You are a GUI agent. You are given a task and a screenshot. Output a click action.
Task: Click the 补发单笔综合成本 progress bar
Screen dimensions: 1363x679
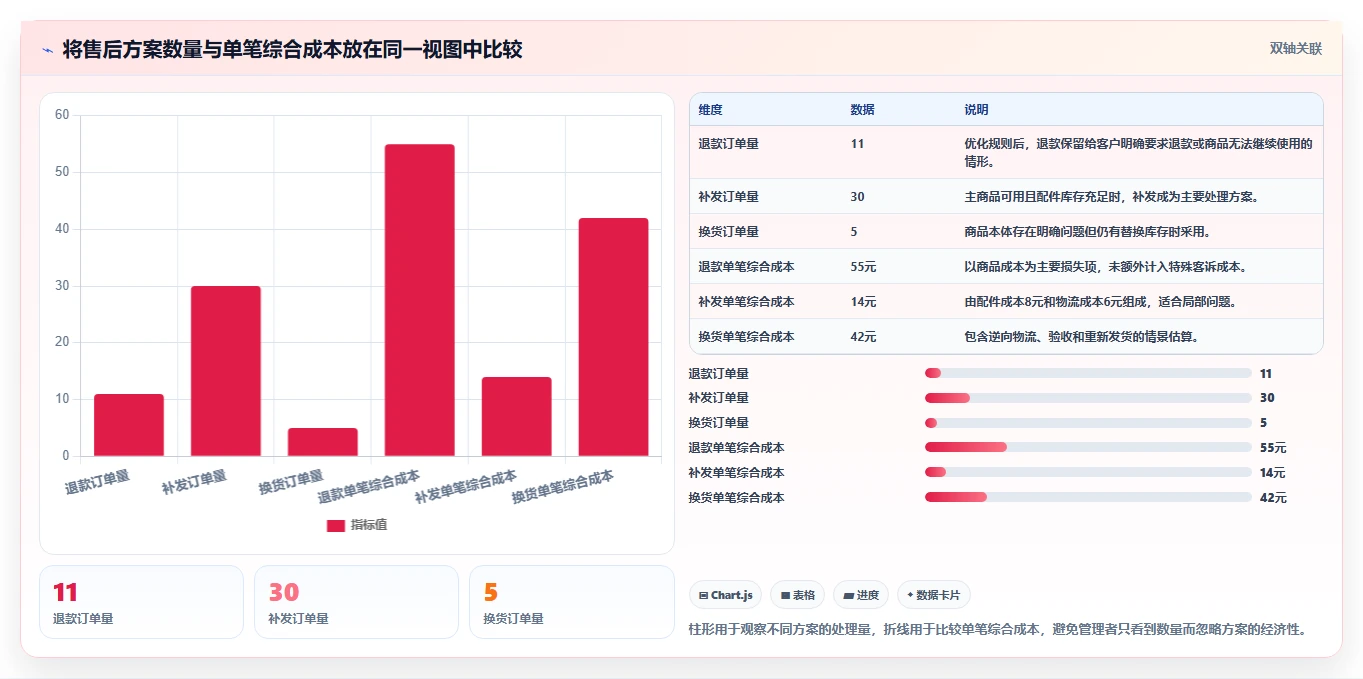1088,472
